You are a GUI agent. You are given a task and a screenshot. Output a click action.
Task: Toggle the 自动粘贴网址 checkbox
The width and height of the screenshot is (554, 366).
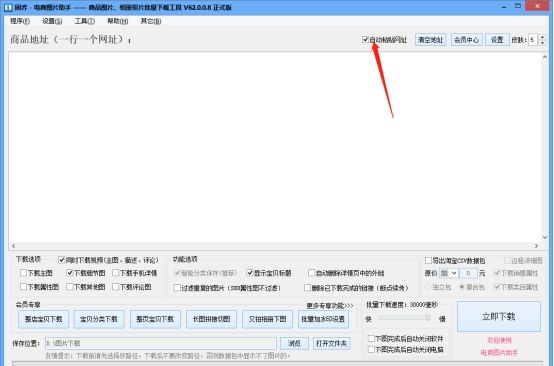[365, 40]
